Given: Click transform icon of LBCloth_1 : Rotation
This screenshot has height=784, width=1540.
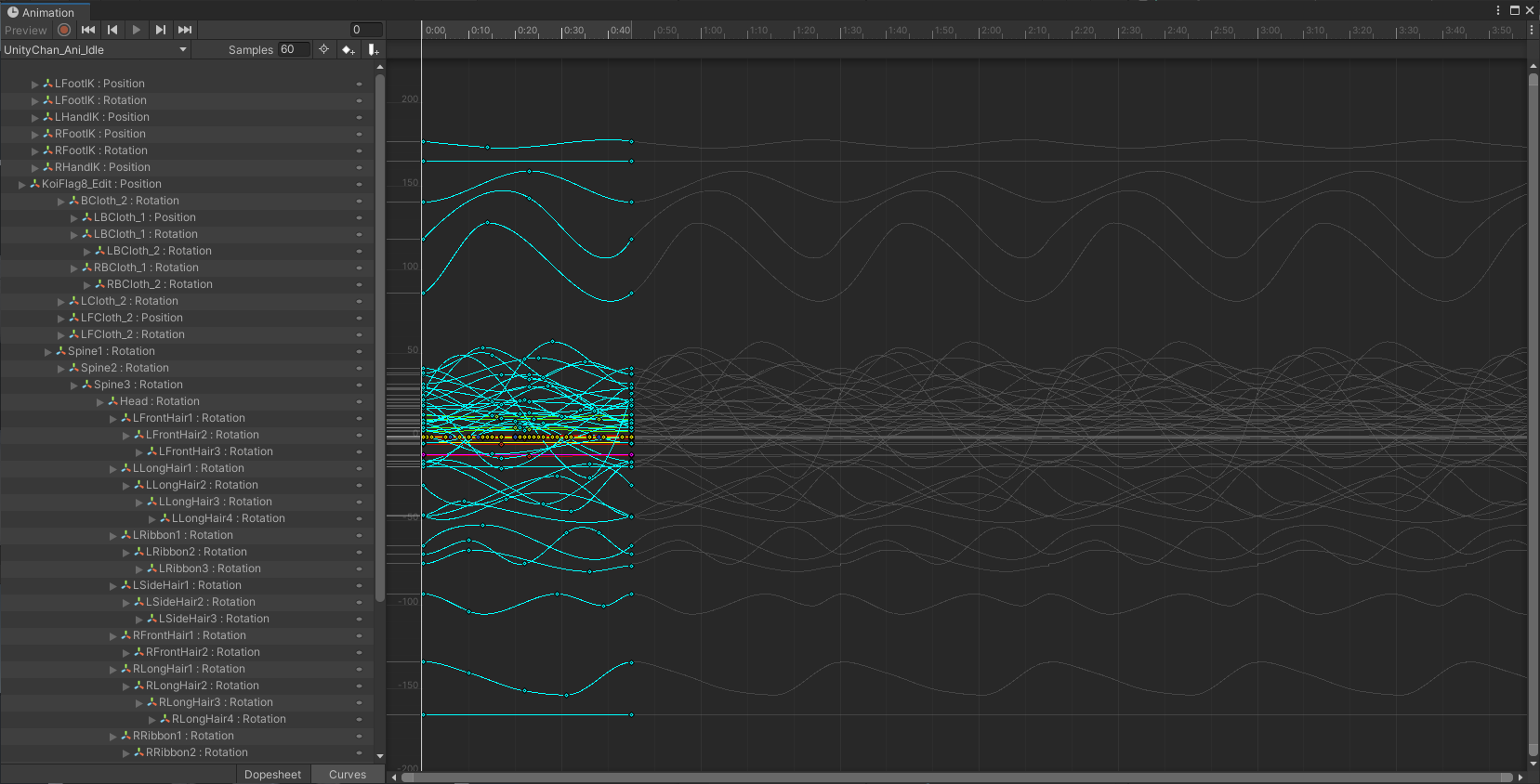Looking at the screenshot, I should [x=86, y=234].
